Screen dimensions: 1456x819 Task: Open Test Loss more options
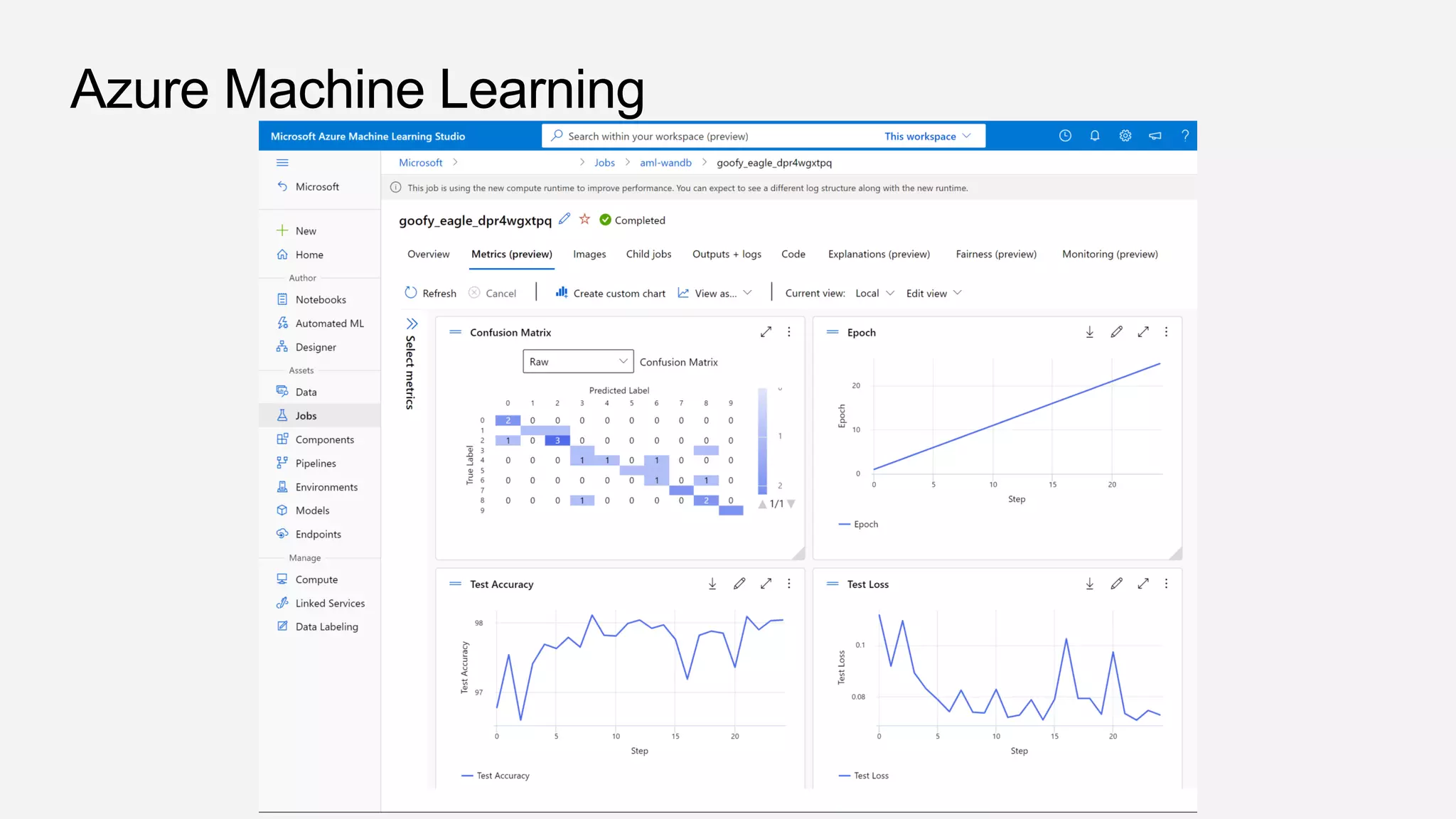pyautogui.click(x=1167, y=584)
